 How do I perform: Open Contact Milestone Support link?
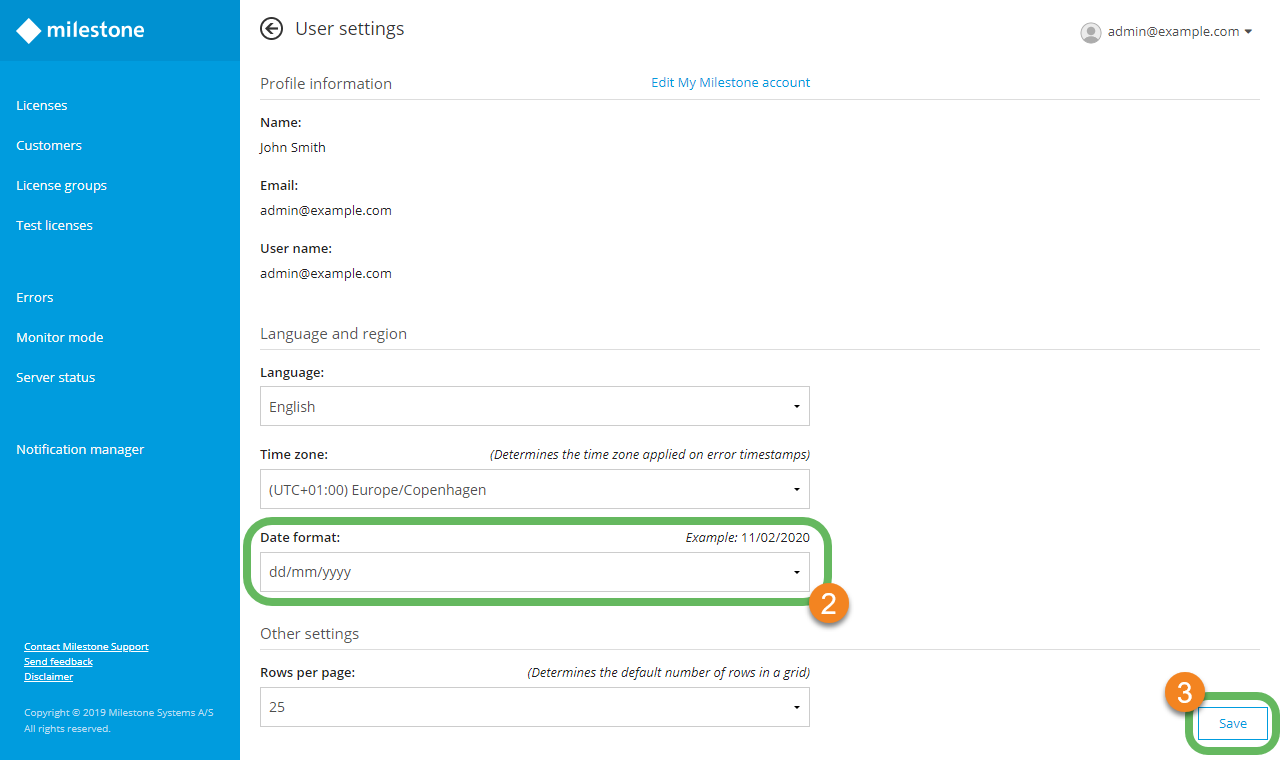pos(86,647)
